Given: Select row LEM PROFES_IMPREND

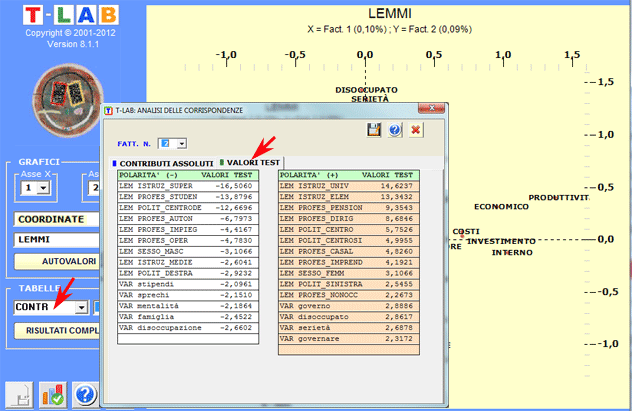Looking at the screenshot, I should [x=349, y=262].
